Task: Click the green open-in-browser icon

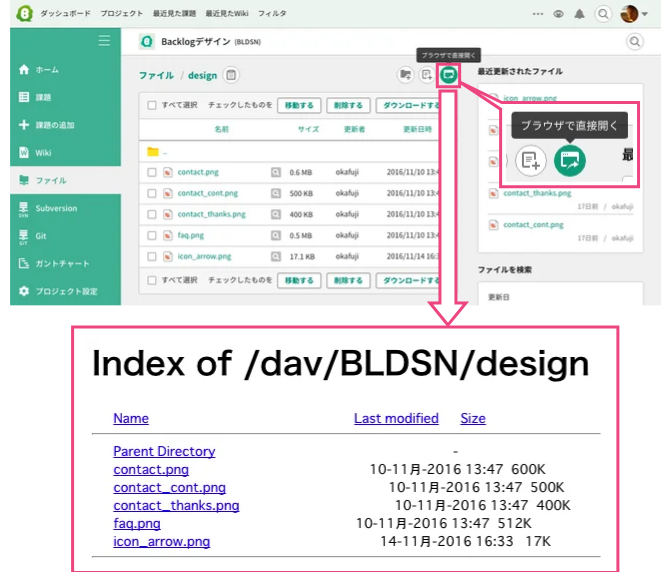Action: pyautogui.click(x=449, y=75)
